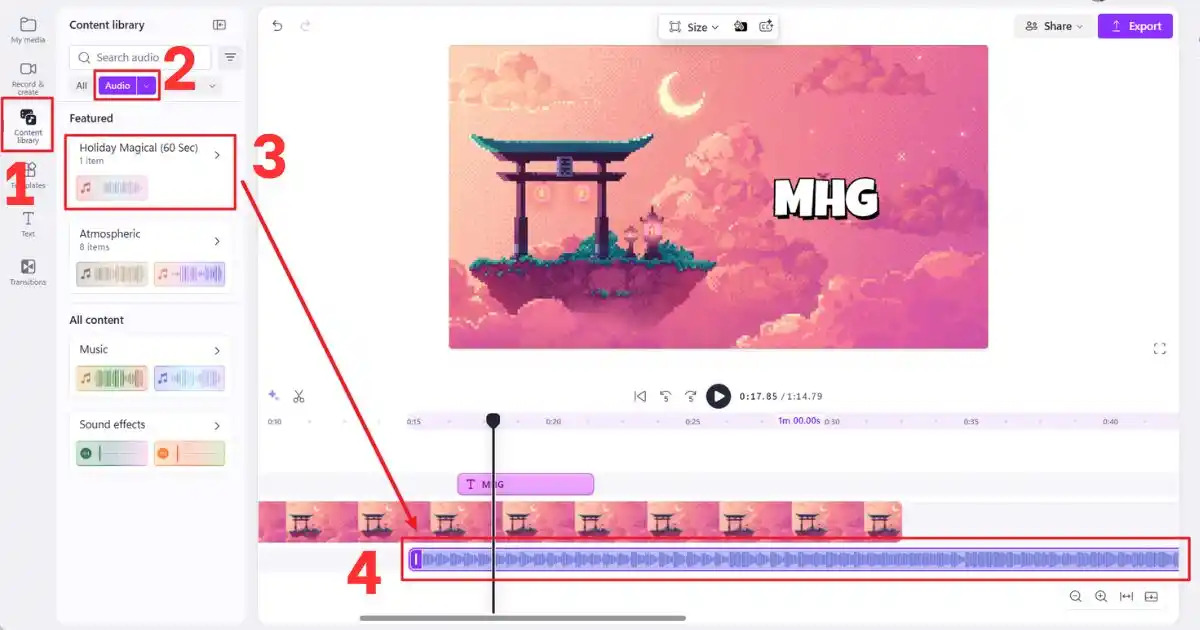Redo the last undone edit

(x=305, y=26)
